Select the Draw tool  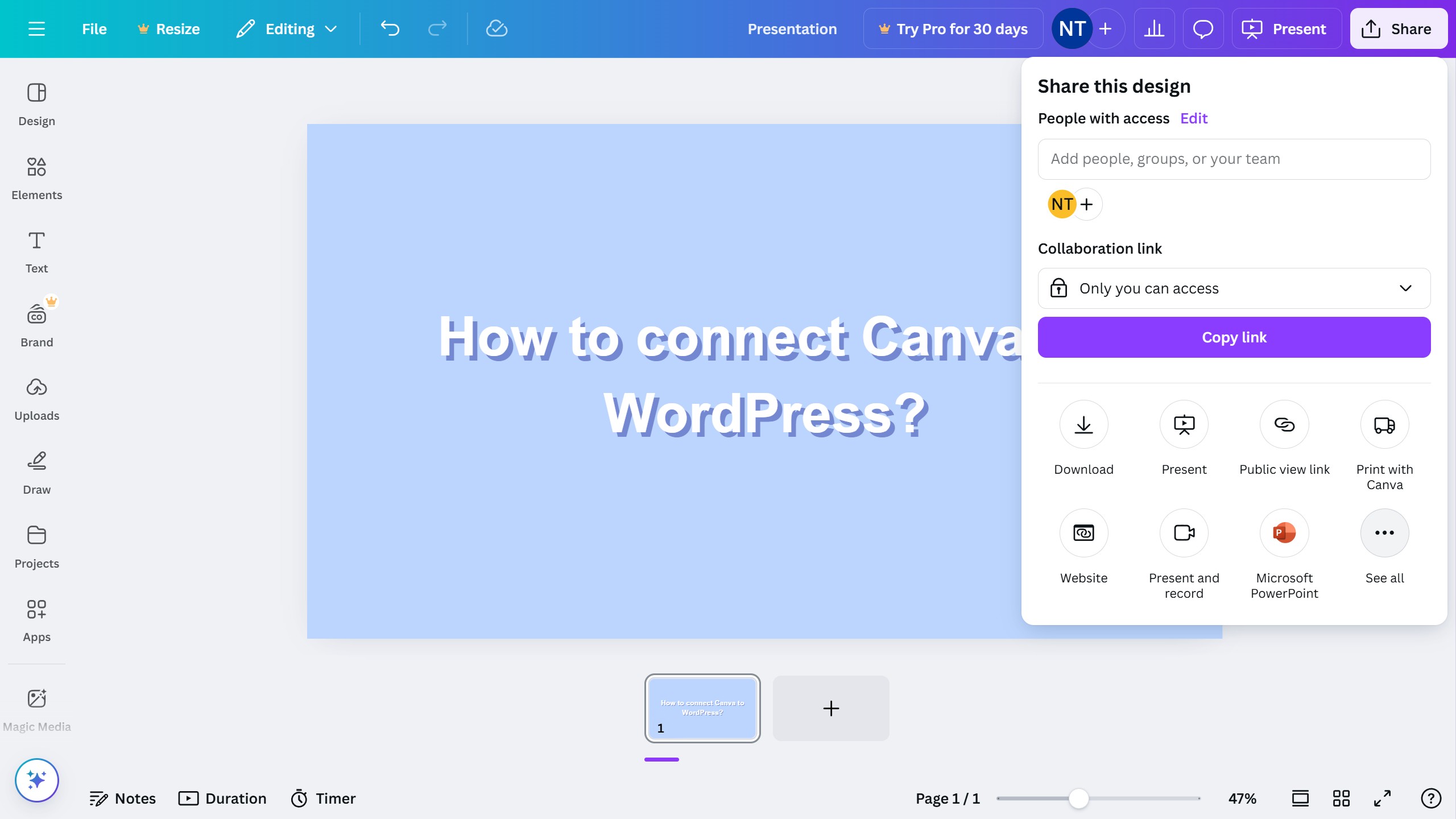click(36, 473)
